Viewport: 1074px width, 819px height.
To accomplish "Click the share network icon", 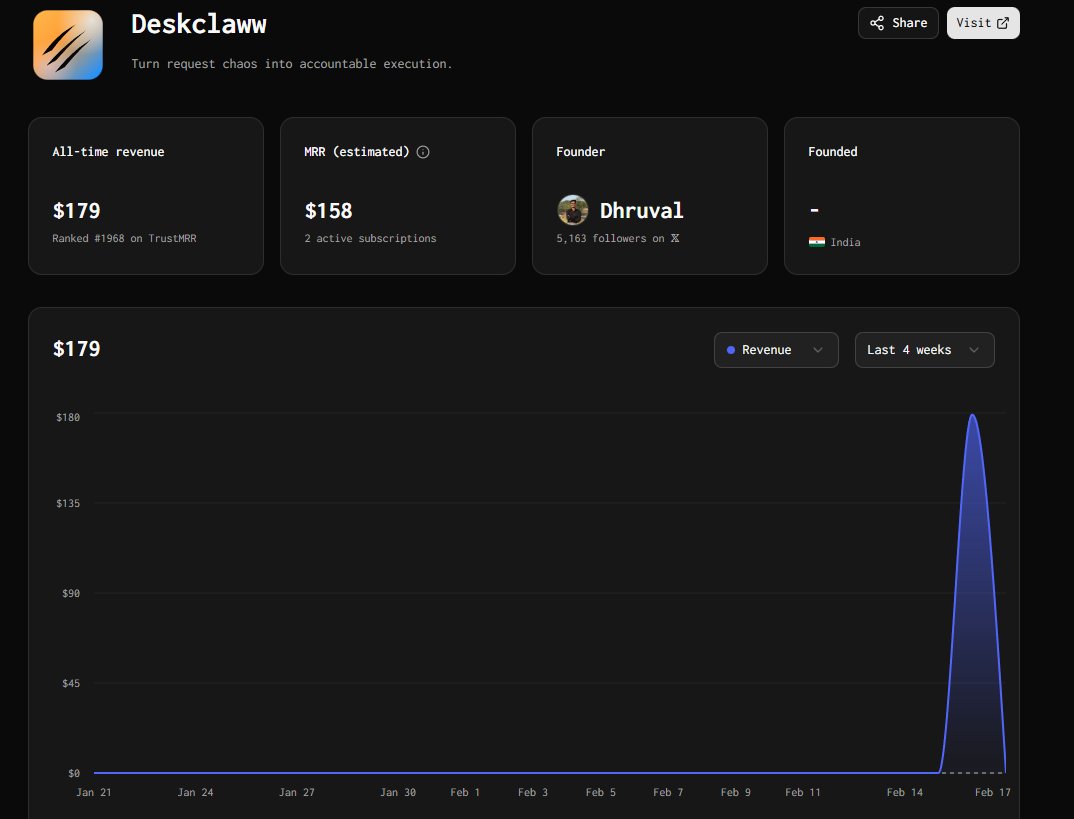I will tap(877, 23).
